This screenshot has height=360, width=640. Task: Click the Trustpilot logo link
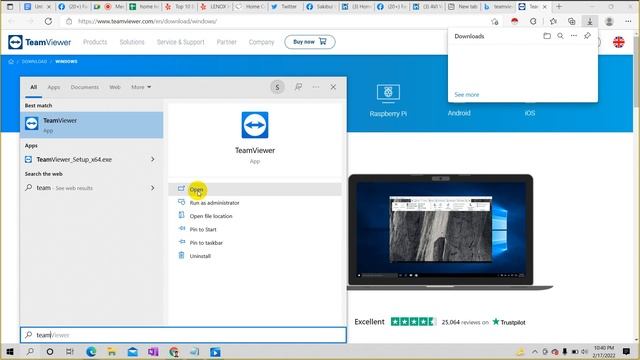[509, 322]
